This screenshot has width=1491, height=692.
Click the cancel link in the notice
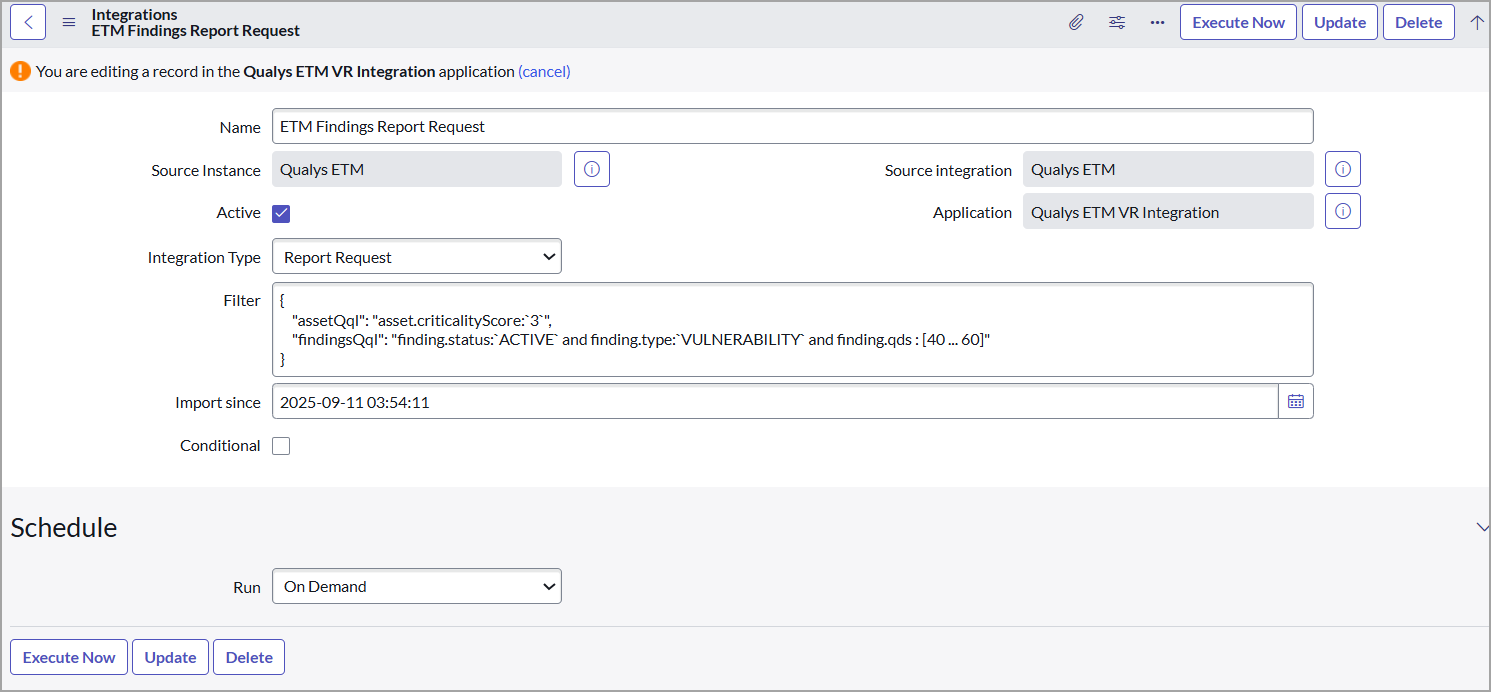click(x=544, y=71)
